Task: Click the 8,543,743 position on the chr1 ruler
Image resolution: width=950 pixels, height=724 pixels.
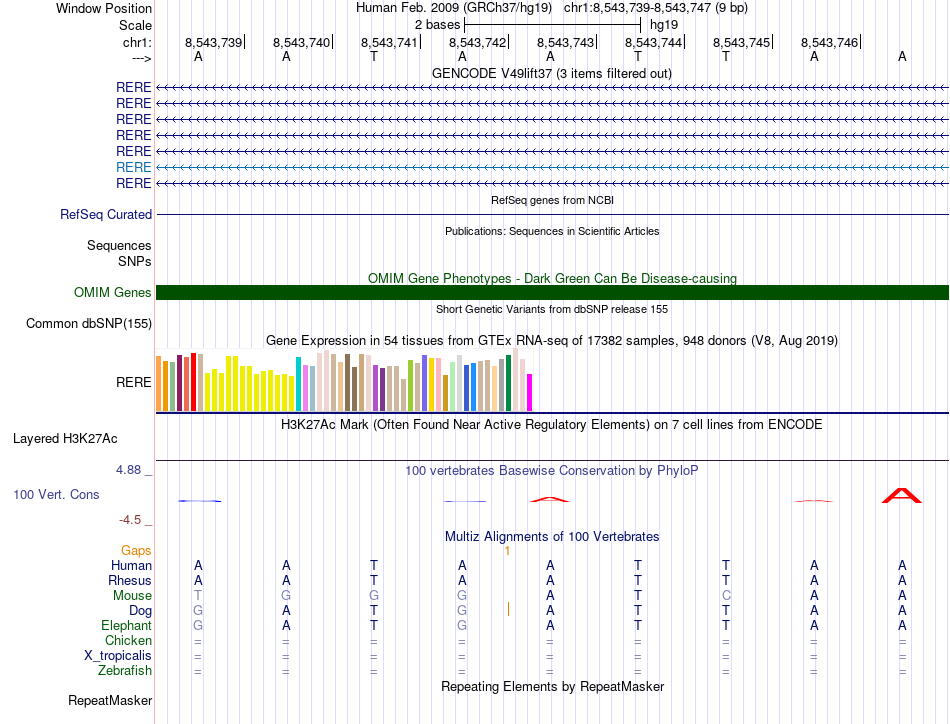Action: [566, 42]
